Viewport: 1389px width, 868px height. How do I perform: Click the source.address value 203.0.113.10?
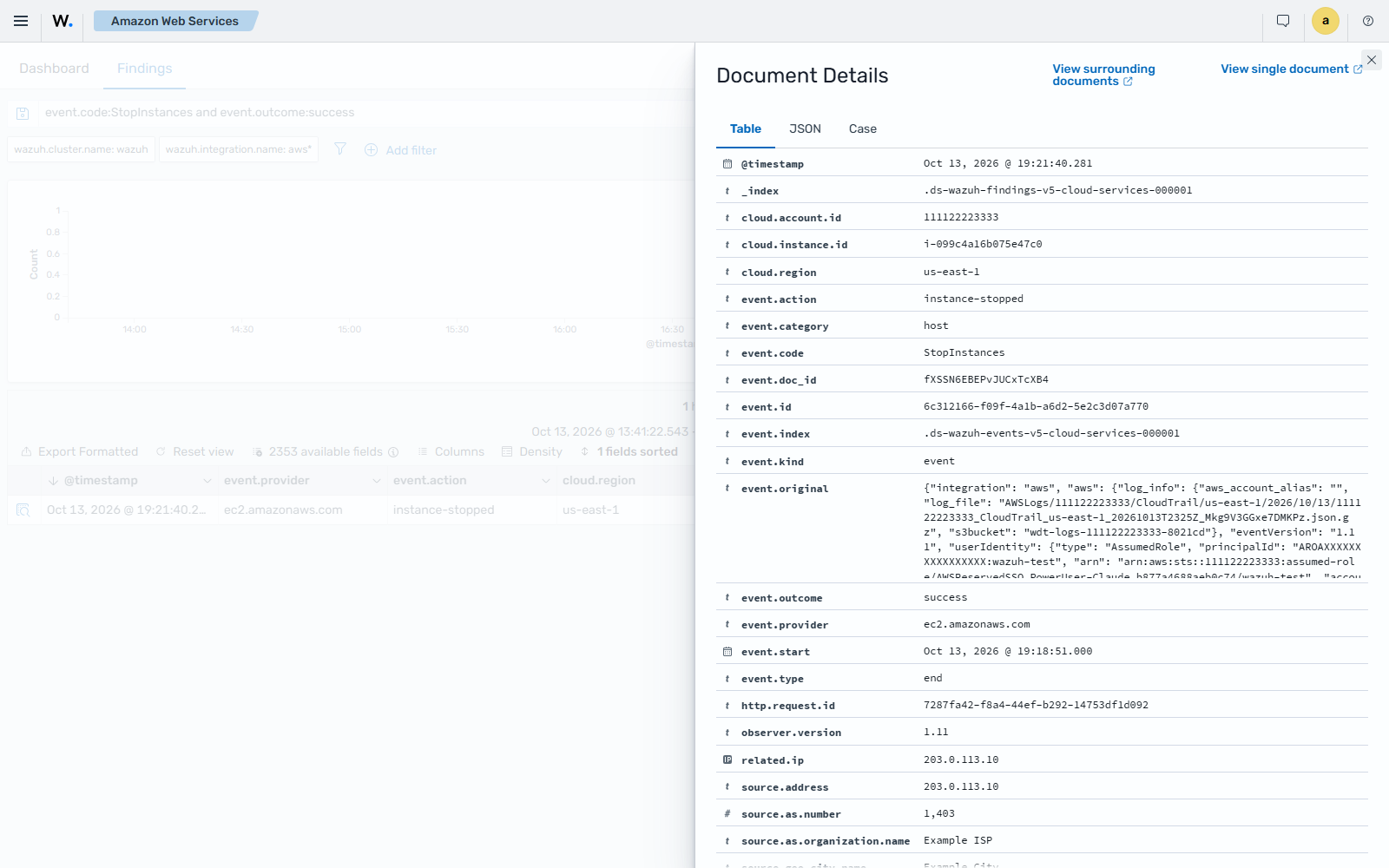pos(961,786)
